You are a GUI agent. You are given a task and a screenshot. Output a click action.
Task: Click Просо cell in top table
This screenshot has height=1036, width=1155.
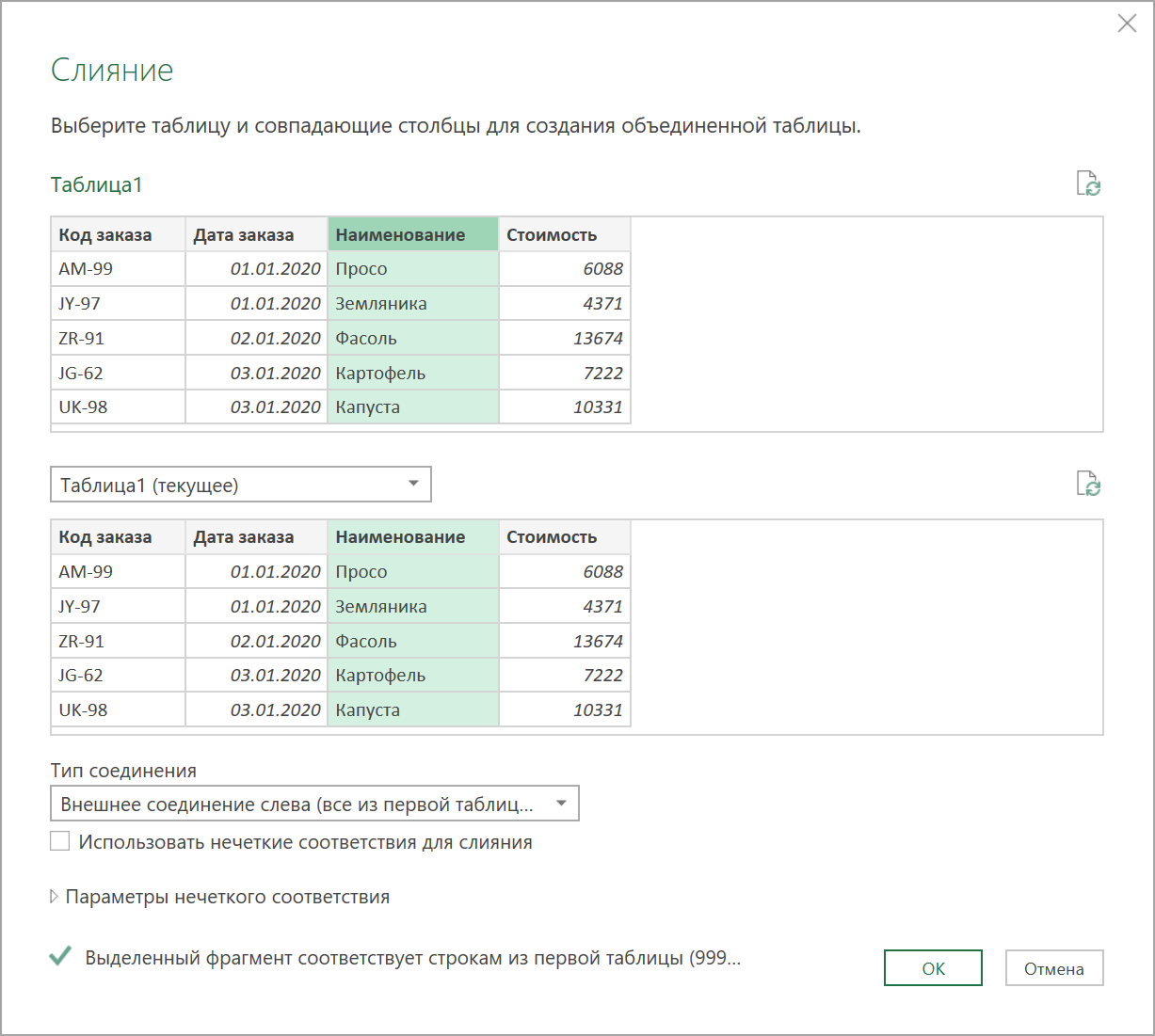pyautogui.click(x=413, y=269)
